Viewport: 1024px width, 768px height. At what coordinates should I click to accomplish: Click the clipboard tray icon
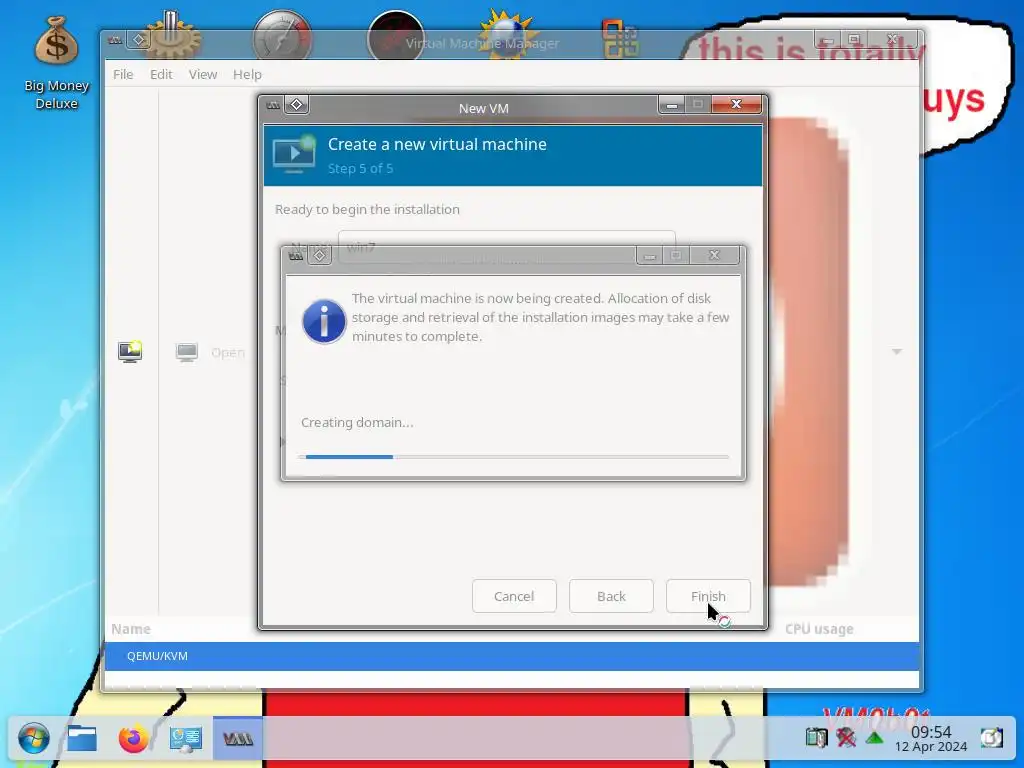pos(816,738)
